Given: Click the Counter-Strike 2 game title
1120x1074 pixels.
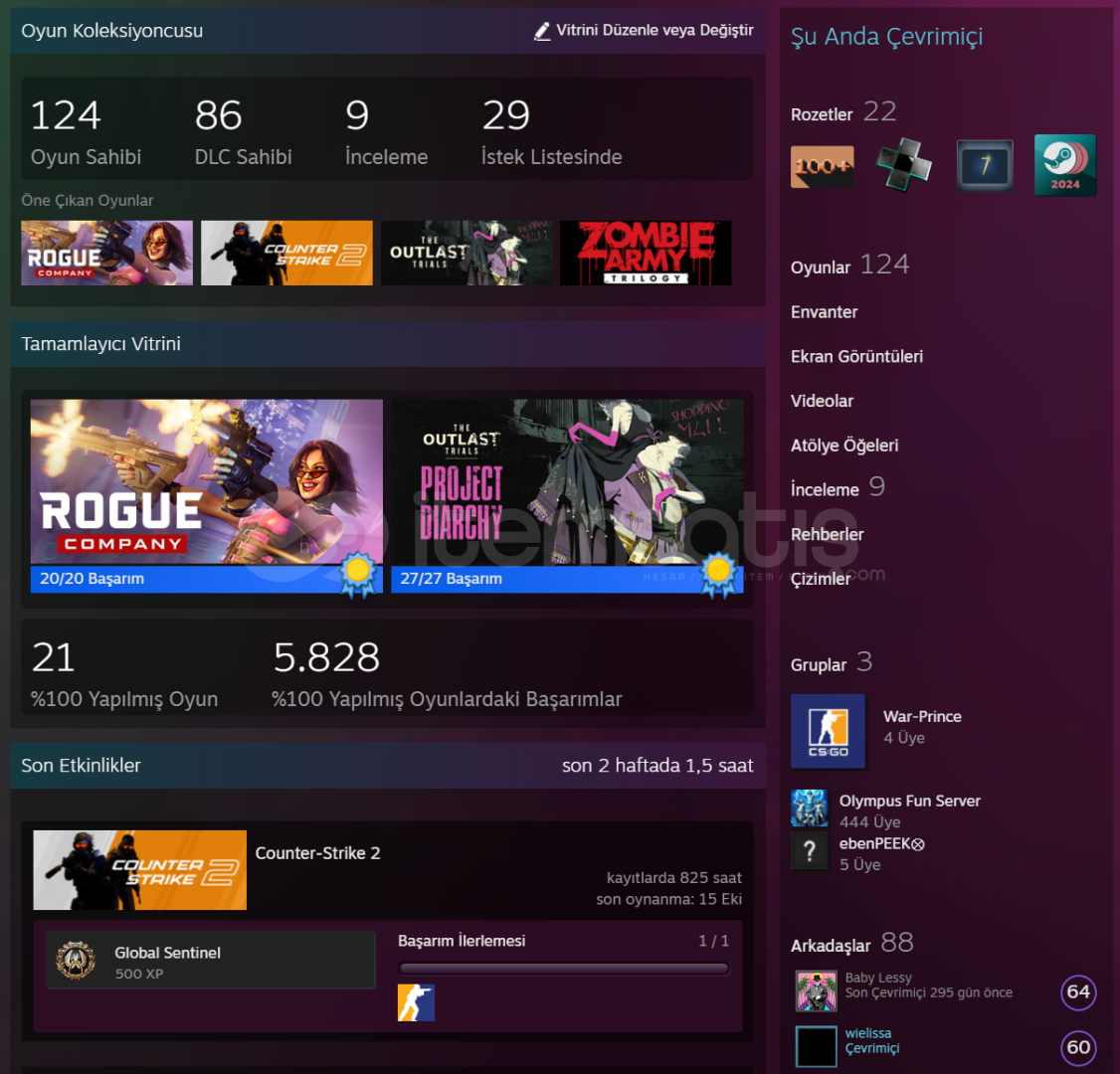Looking at the screenshot, I should coord(317,853).
